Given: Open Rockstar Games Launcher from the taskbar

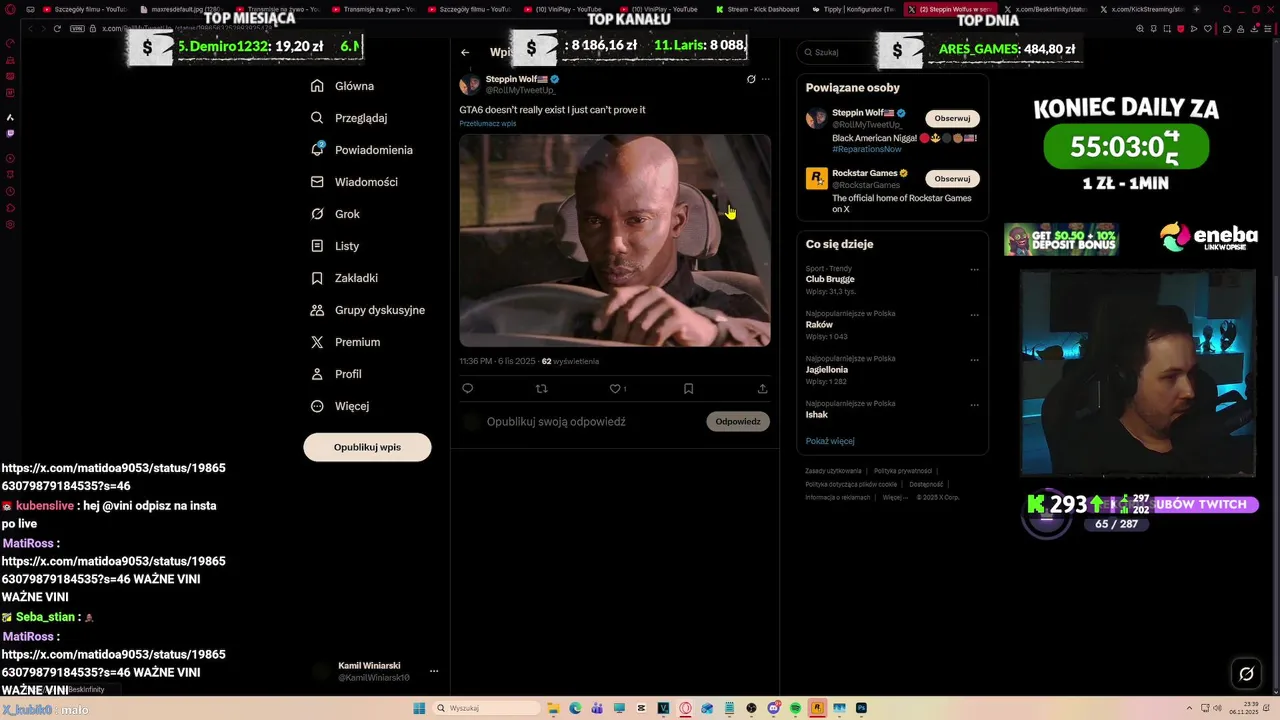Looking at the screenshot, I should point(817,708).
